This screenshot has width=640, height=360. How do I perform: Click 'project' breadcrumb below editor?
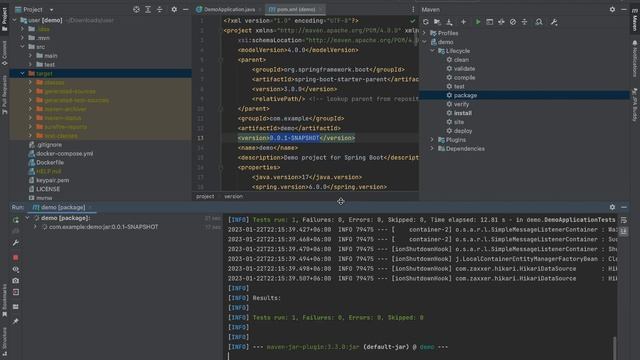(x=205, y=196)
